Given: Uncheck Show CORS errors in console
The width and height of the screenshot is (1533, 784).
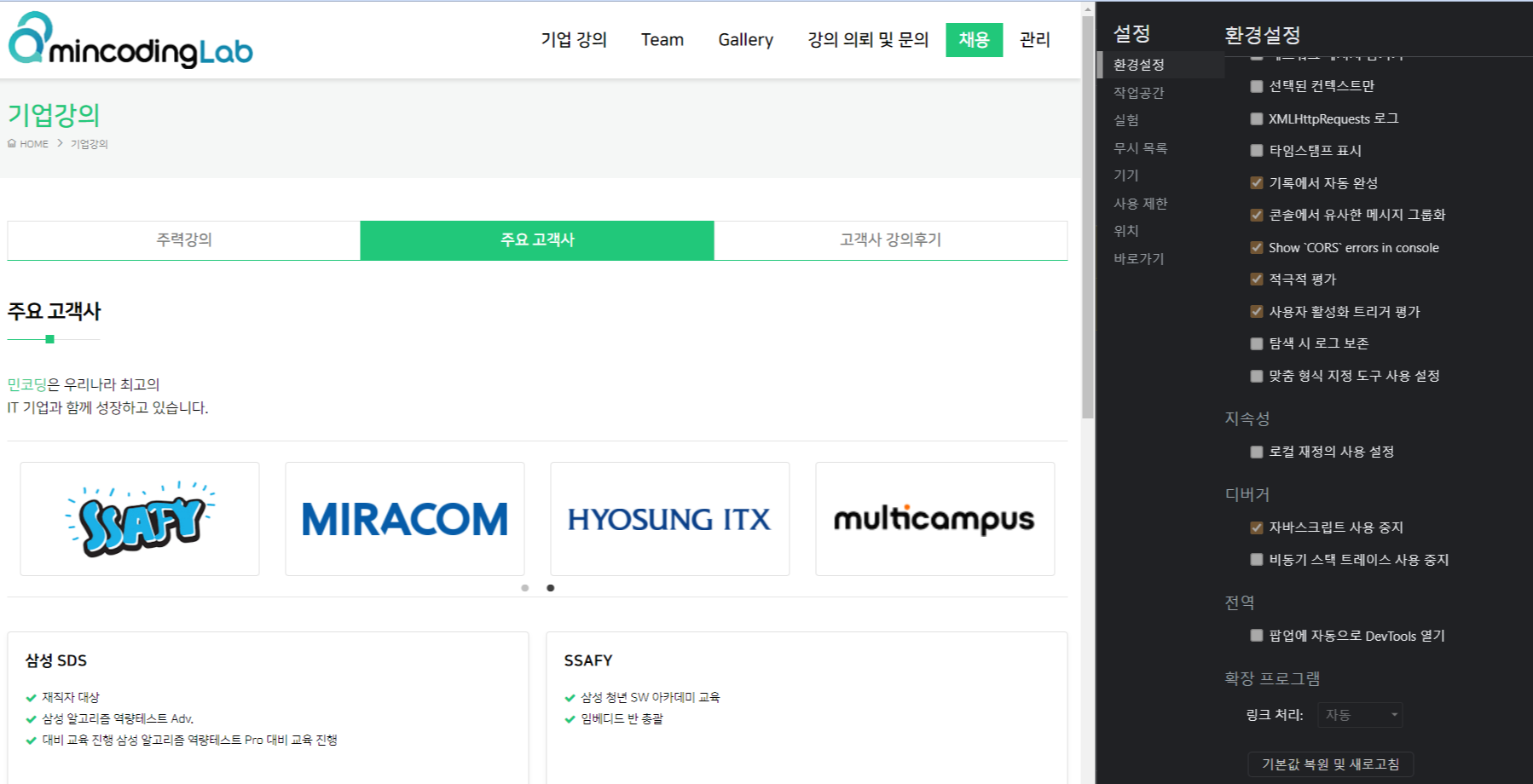Looking at the screenshot, I should click(x=1257, y=247).
